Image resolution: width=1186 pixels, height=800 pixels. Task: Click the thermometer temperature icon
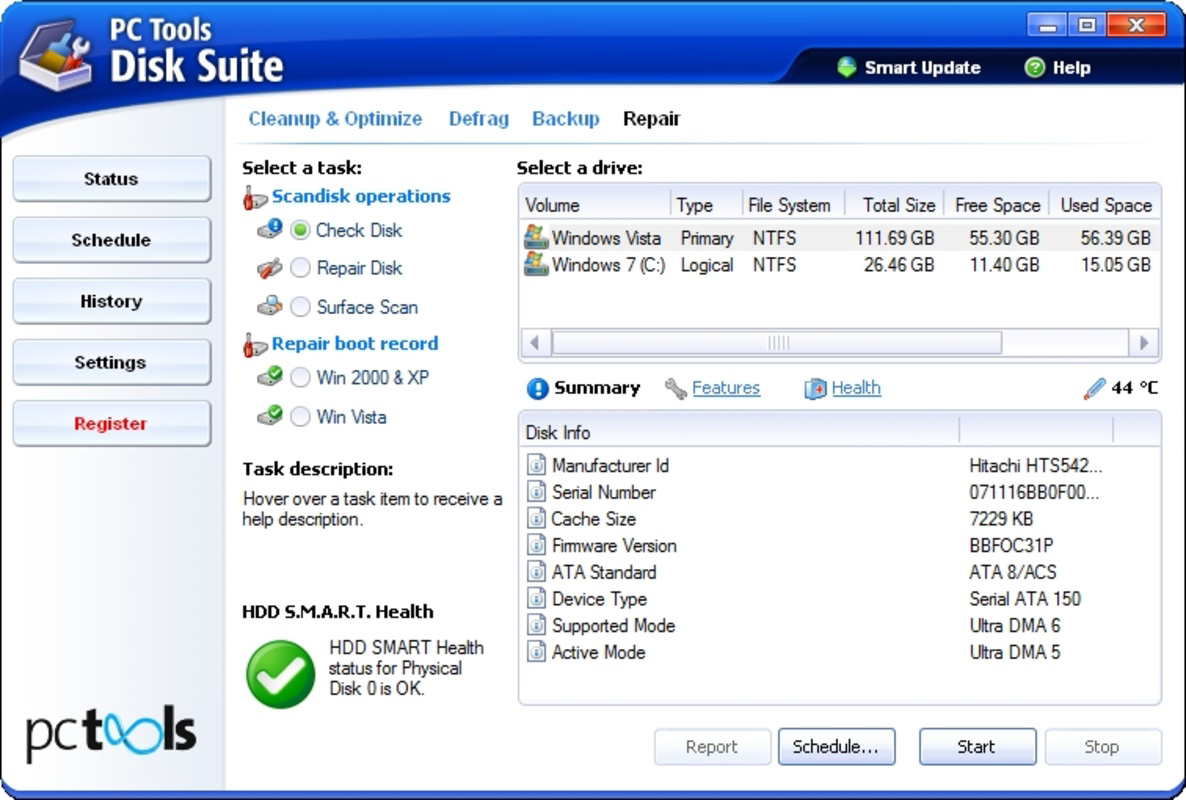click(1094, 389)
